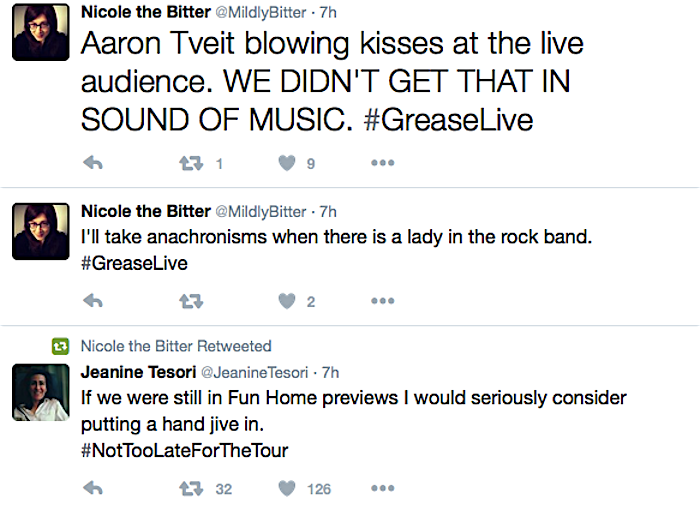Open Jeanine Tesori's profile picture
The width and height of the screenshot is (700, 510).
tap(39, 391)
